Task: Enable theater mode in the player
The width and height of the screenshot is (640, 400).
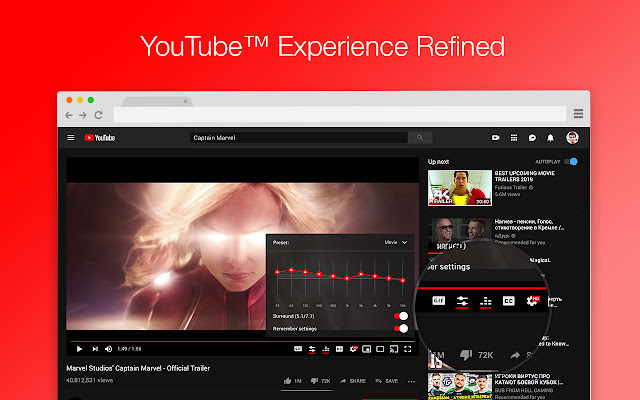Action: point(380,349)
